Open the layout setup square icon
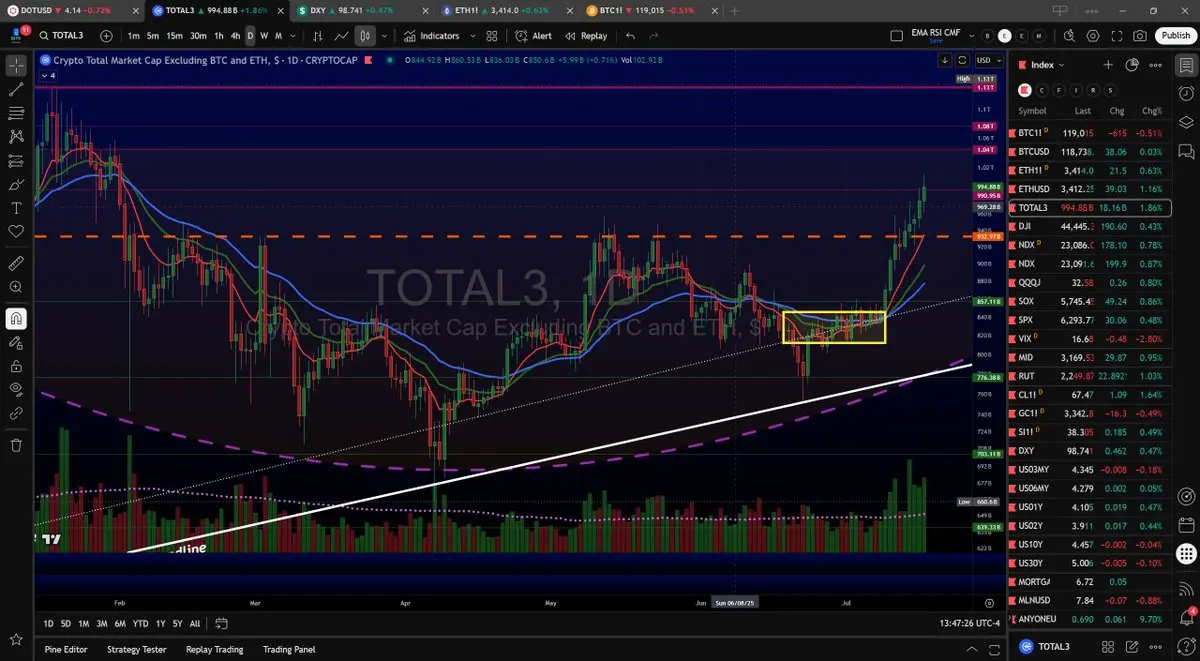Image resolution: width=1200 pixels, height=661 pixels. [x=896, y=36]
